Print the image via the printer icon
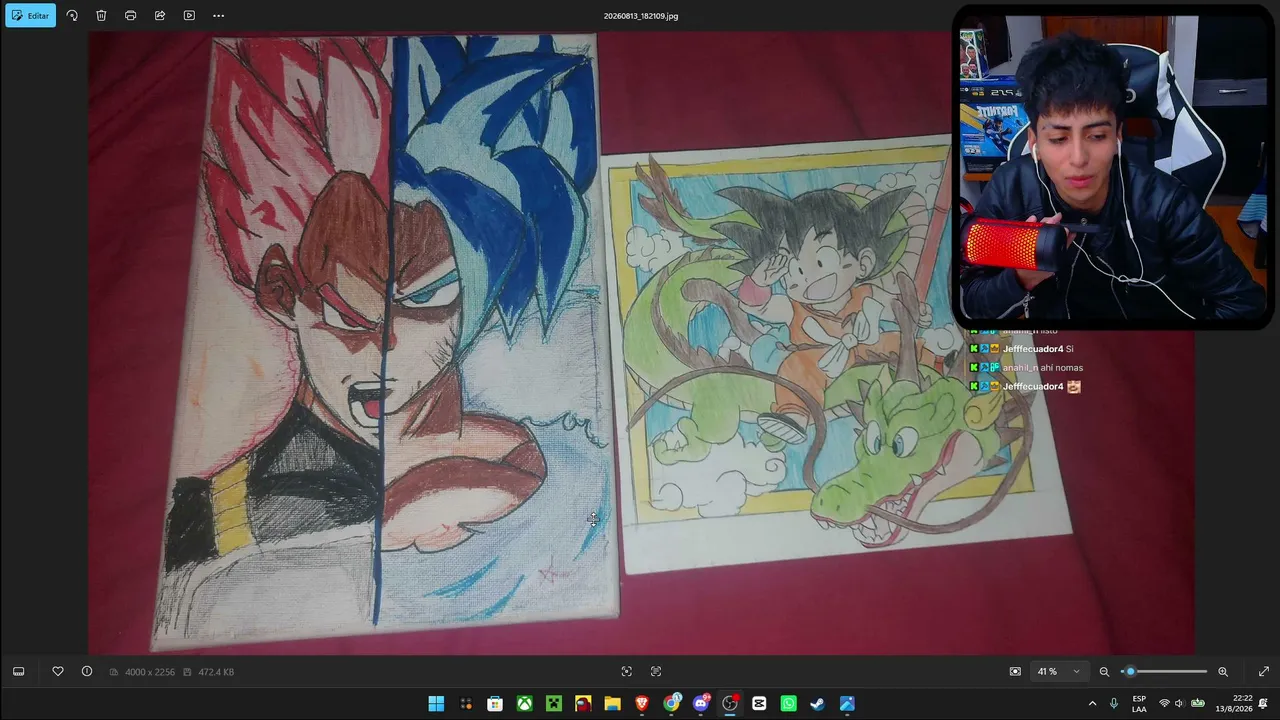 130,16
